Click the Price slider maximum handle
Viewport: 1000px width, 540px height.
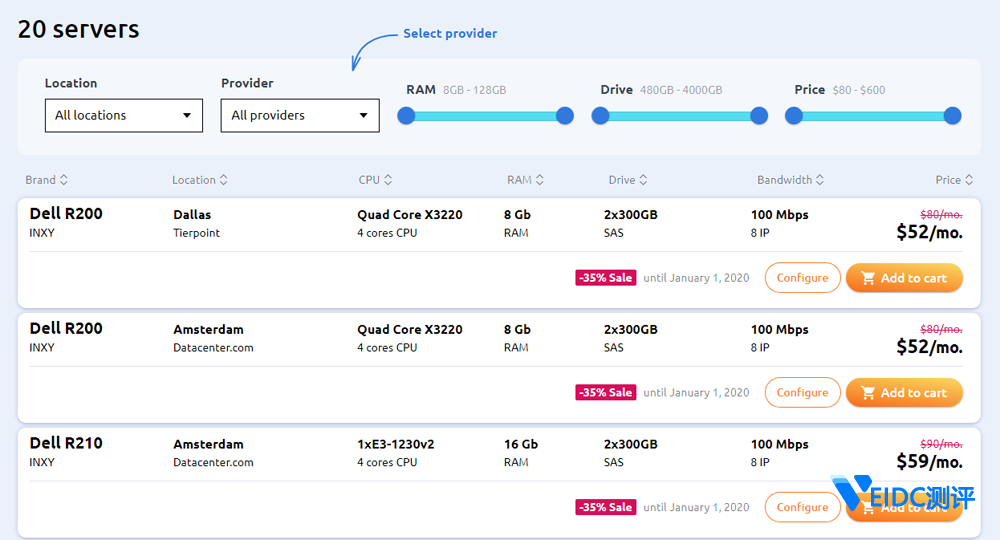[952, 116]
